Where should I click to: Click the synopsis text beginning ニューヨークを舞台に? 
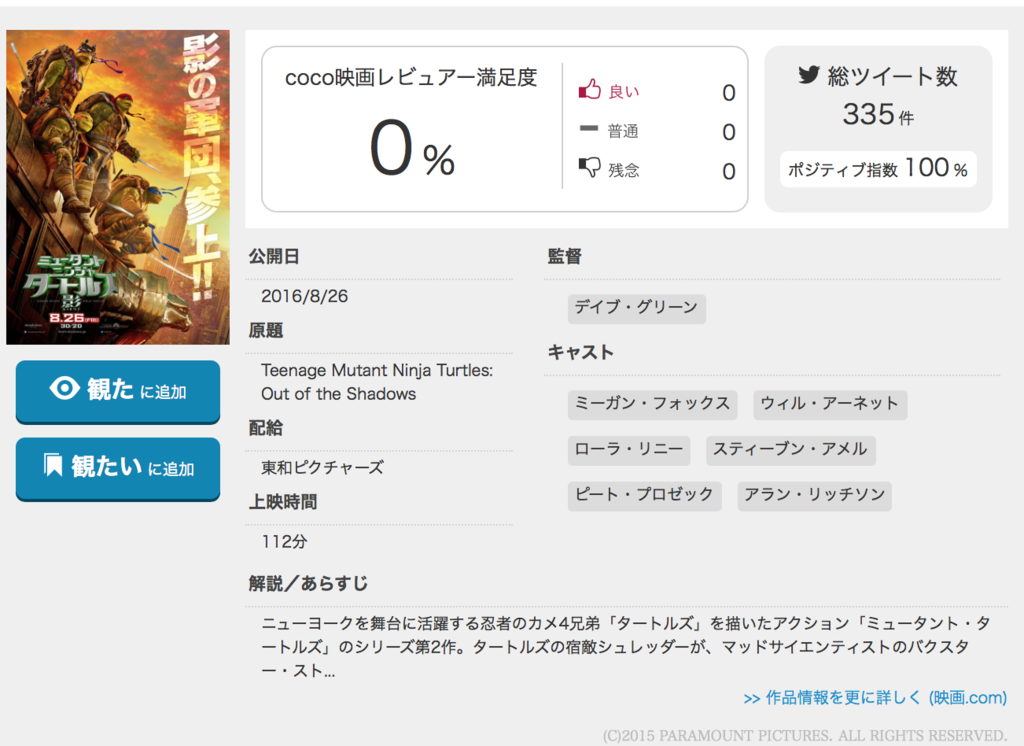[626, 647]
